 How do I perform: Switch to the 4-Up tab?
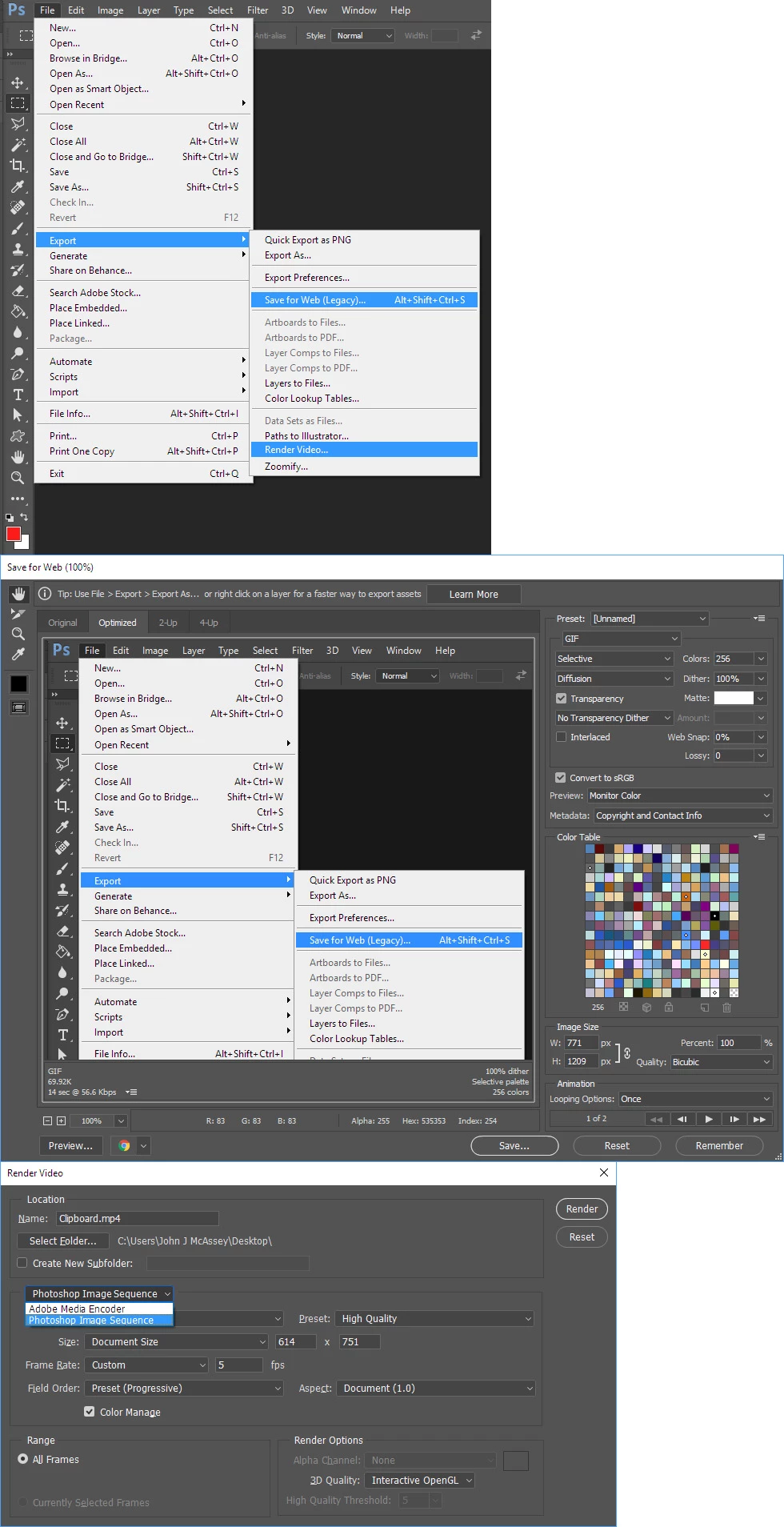pos(209,623)
